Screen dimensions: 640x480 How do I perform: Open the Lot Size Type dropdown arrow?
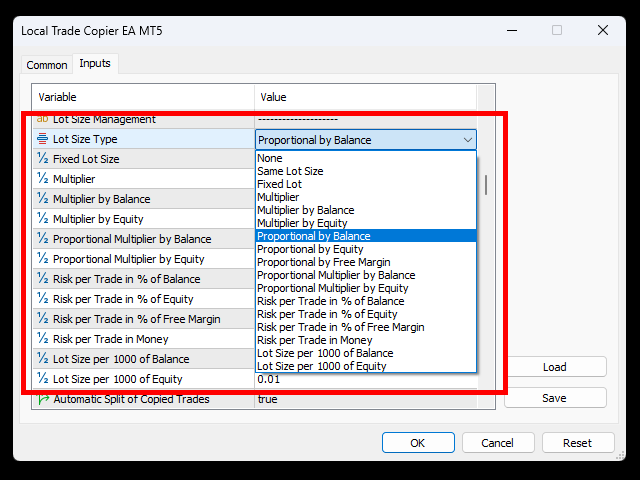coord(467,140)
